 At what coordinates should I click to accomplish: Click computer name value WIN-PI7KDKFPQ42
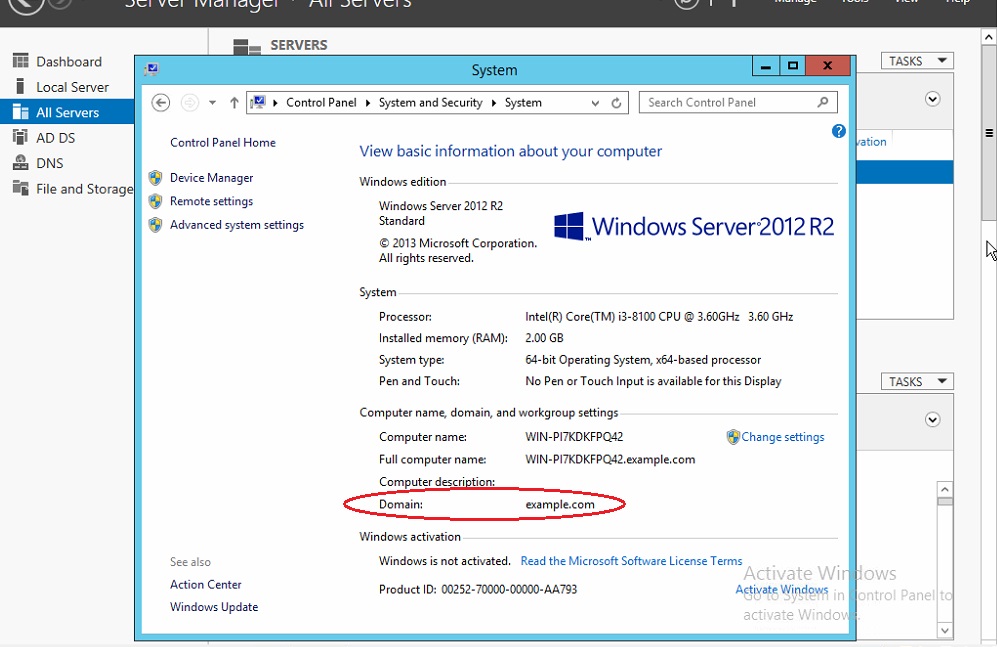[574, 437]
